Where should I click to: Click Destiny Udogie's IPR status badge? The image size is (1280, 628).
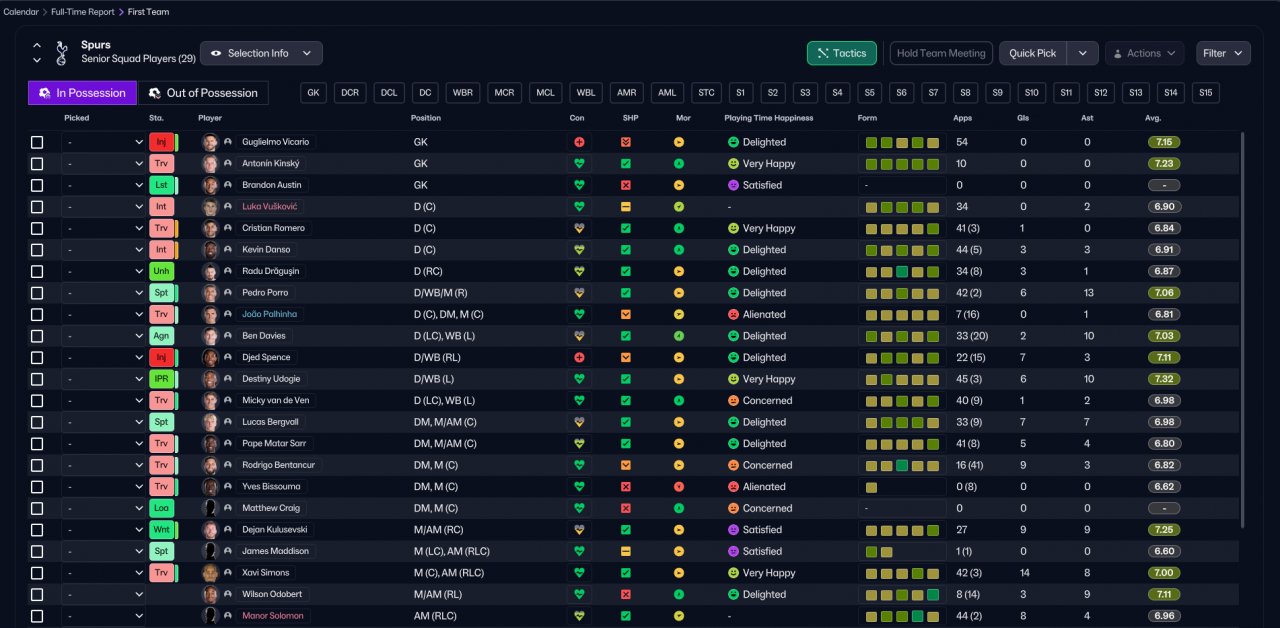[x=160, y=379]
